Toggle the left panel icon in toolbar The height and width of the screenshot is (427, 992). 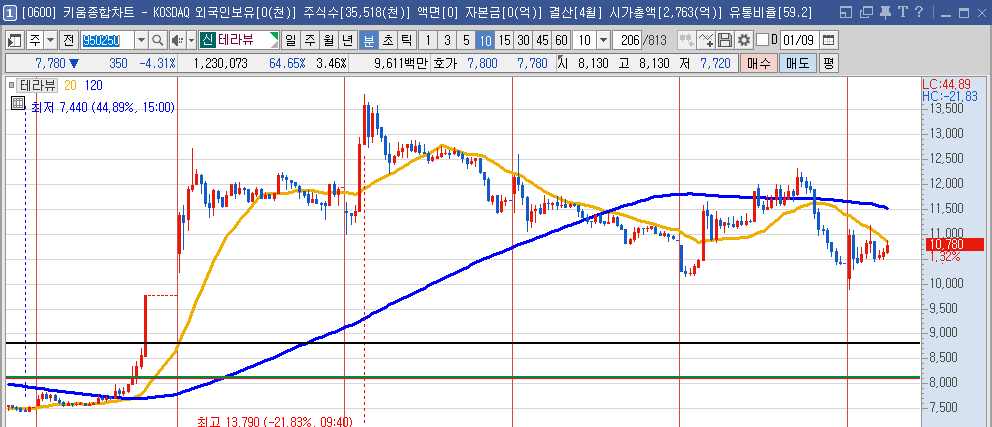15,40
